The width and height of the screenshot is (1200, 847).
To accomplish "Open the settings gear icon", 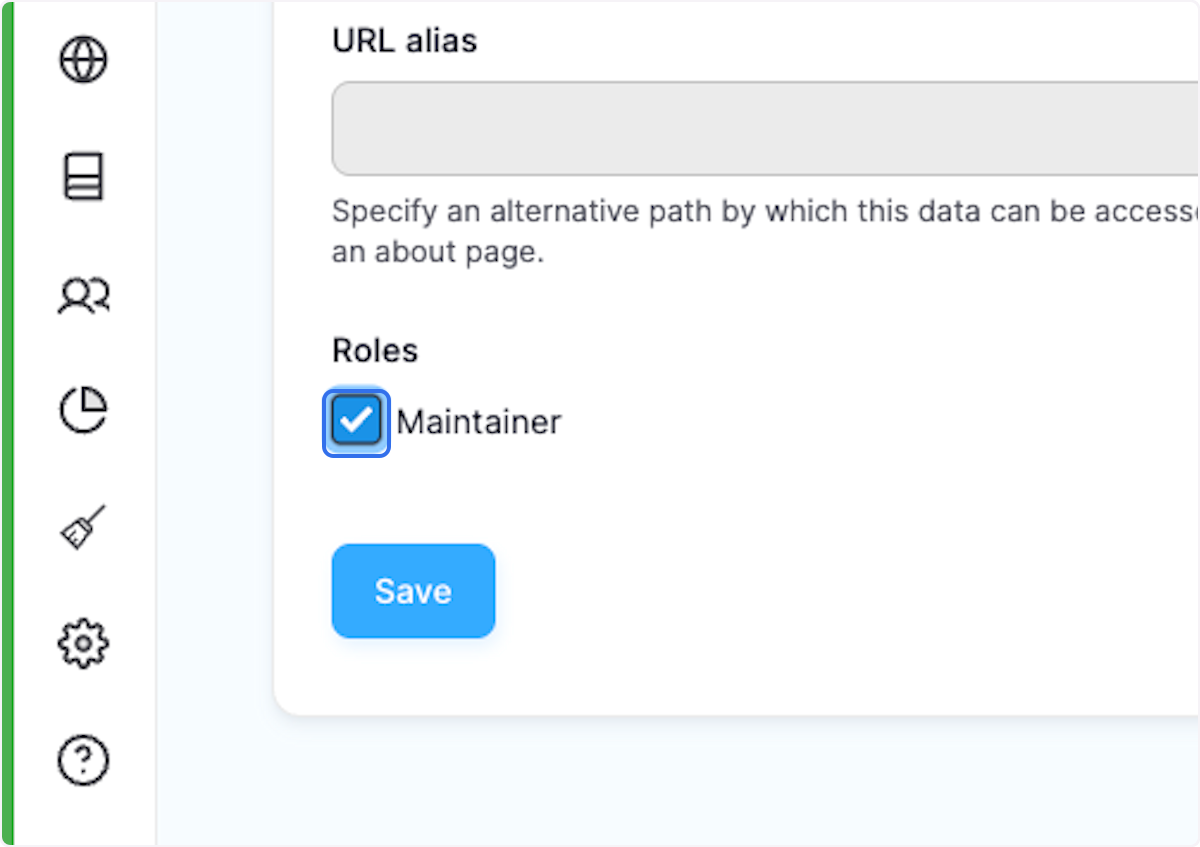I will coord(83,644).
